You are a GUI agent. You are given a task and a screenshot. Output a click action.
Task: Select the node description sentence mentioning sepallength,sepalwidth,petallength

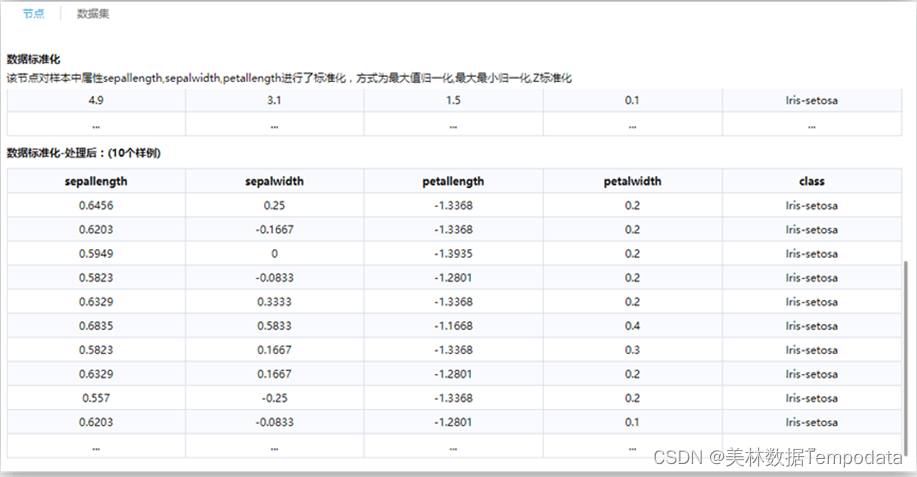pos(289,78)
